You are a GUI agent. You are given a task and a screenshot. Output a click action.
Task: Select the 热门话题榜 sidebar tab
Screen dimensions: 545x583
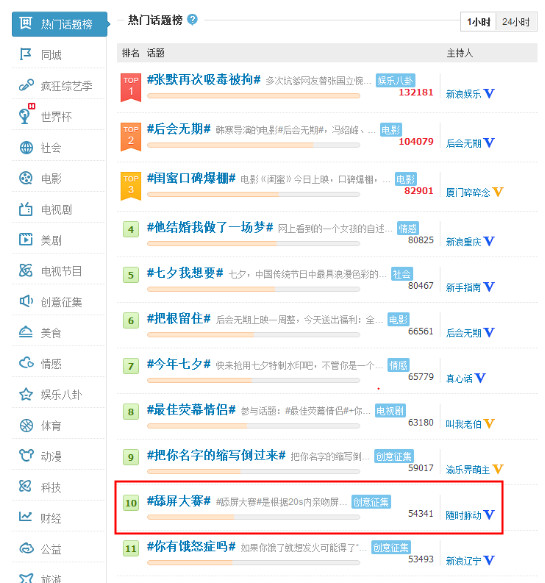[59, 24]
